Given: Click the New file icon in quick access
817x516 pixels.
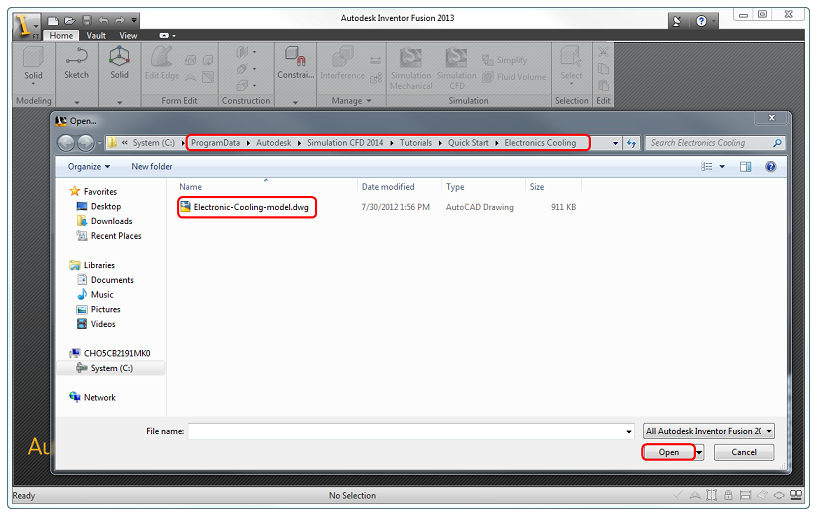Looking at the screenshot, I should 53,21.
